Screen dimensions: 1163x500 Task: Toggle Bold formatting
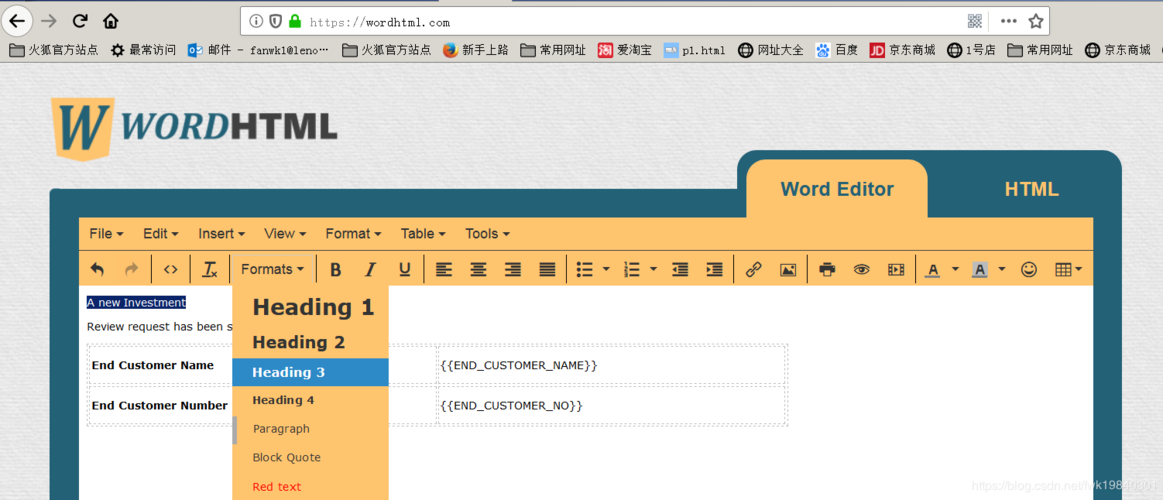click(335, 269)
